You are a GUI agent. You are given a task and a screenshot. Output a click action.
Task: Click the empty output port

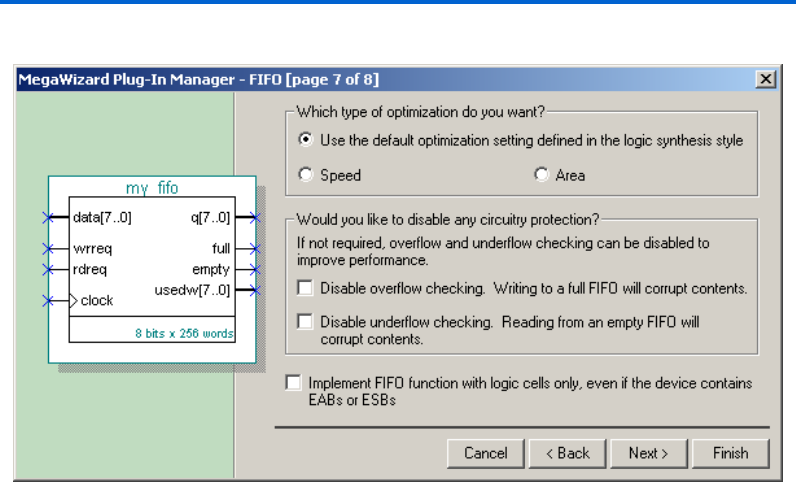pyautogui.click(x=211, y=269)
